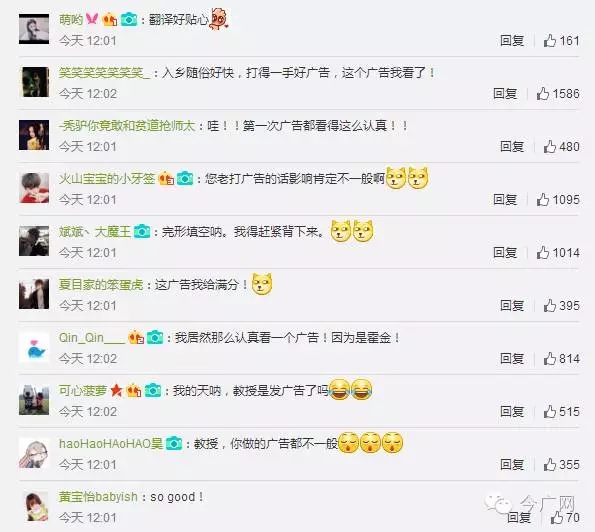Click the whale avatar of Qin_Qin___
Image resolution: width=595 pixels, height=532 pixels.
click(34, 347)
